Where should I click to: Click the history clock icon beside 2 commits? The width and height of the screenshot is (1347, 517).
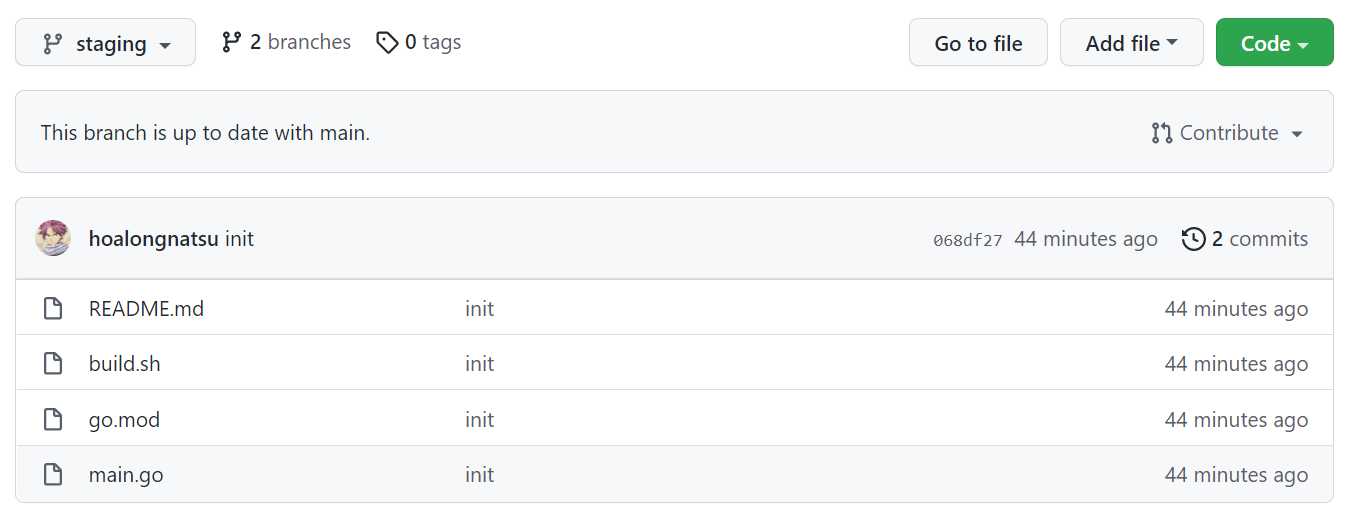click(x=1193, y=239)
